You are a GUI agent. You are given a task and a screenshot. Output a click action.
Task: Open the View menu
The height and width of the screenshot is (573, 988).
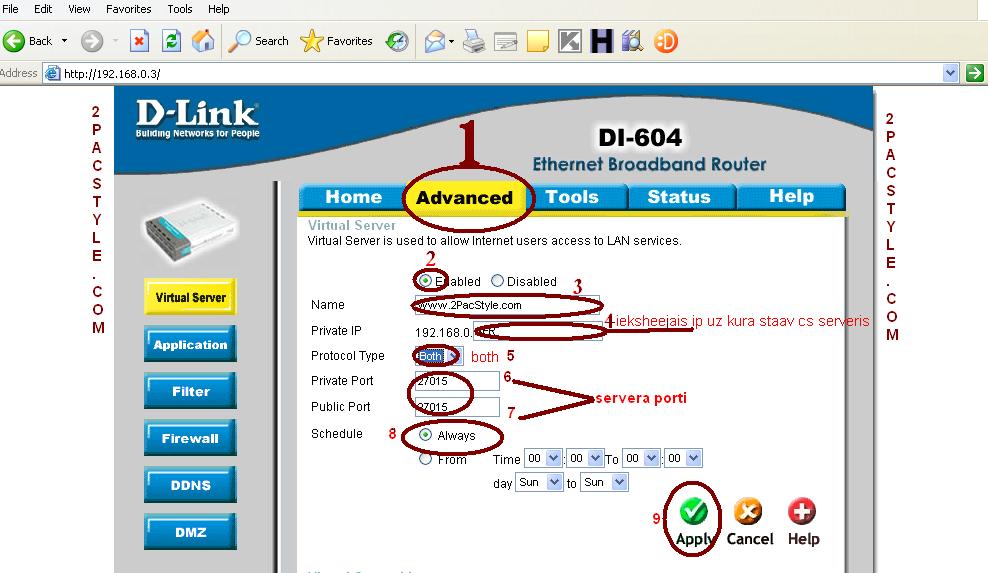[79, 9]
